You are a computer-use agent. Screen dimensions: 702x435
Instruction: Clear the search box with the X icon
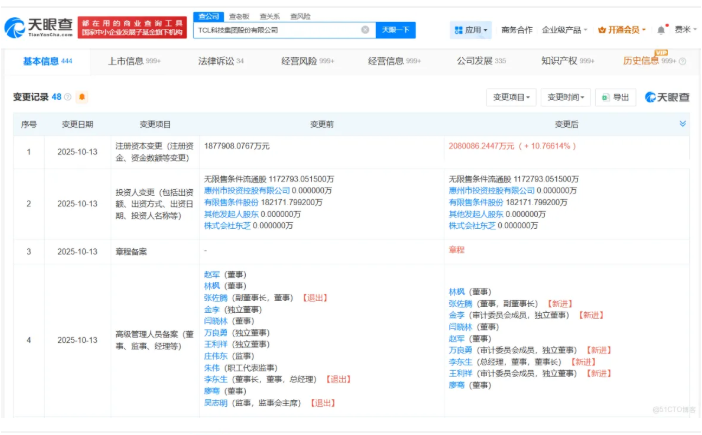click(x=365, y=30)
